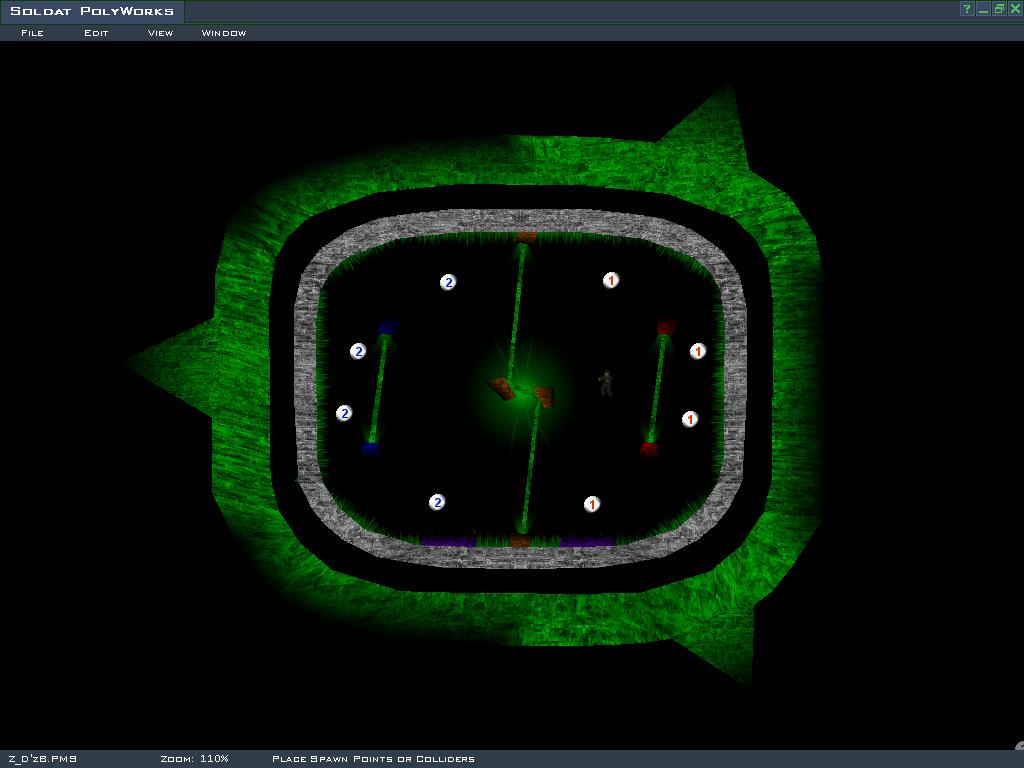Viewport: 1024px width, 768px height.
Task: Click the question mark help button
Action: point(967,9)
